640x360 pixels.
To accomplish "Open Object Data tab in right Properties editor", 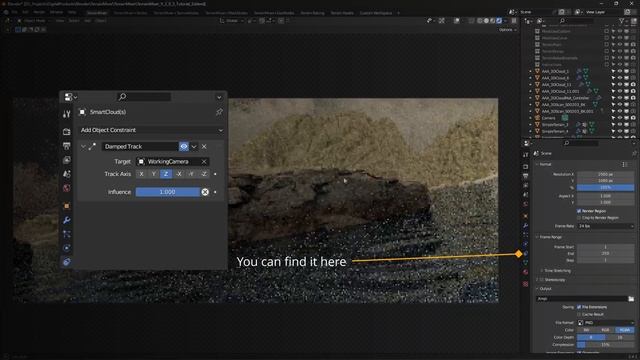I will coord(526,263).
